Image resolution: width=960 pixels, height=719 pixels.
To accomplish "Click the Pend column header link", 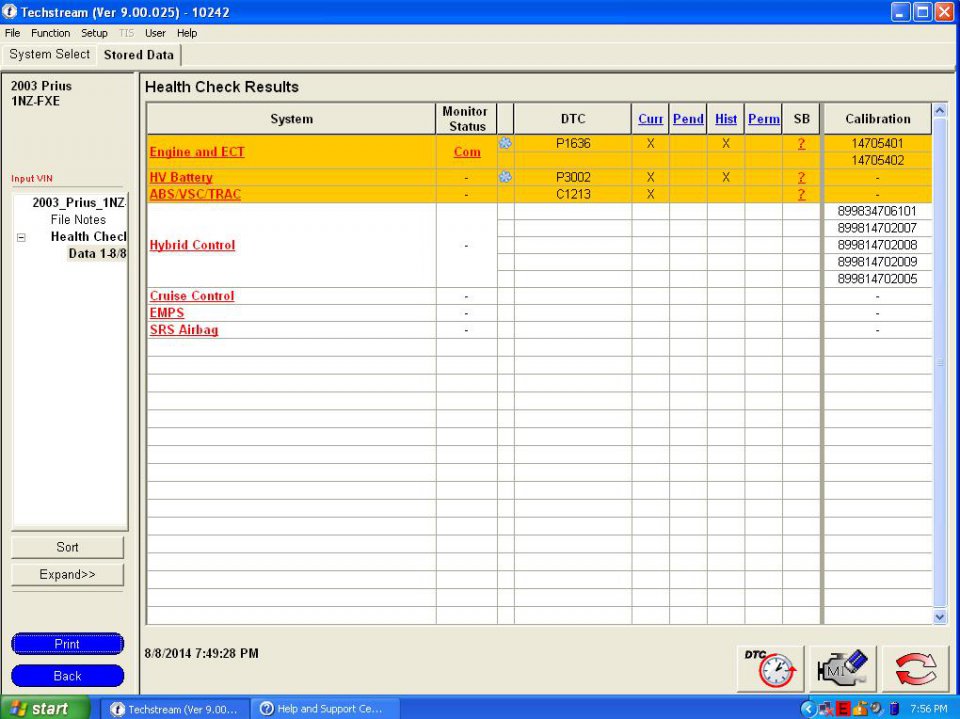I will pyautogui.click(x=688, y=119).
